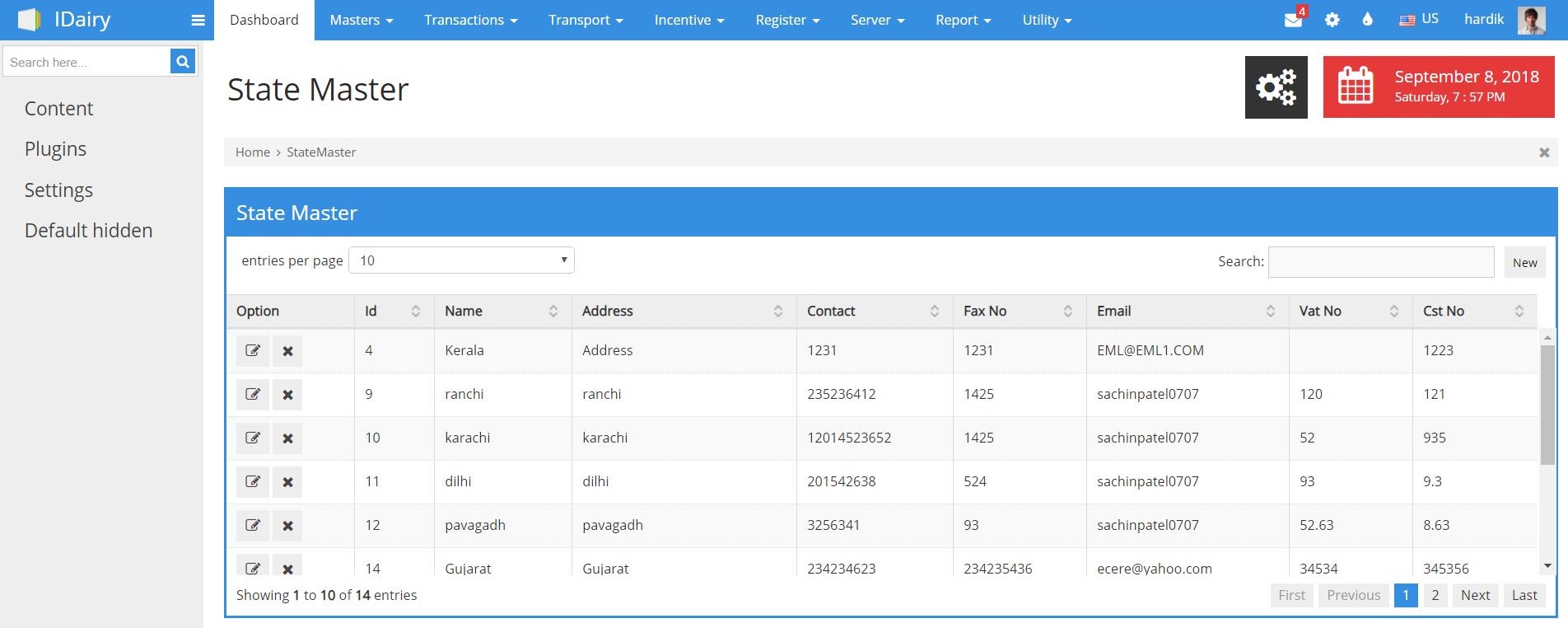This screenshot has height=628, width=1568.
Task: Click the black gears tile button
Action: pos(1276,87)
